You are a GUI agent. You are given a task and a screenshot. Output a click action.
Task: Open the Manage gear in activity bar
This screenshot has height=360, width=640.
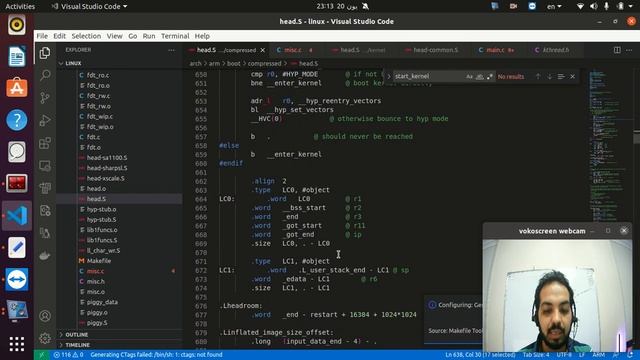click(45, 338)
